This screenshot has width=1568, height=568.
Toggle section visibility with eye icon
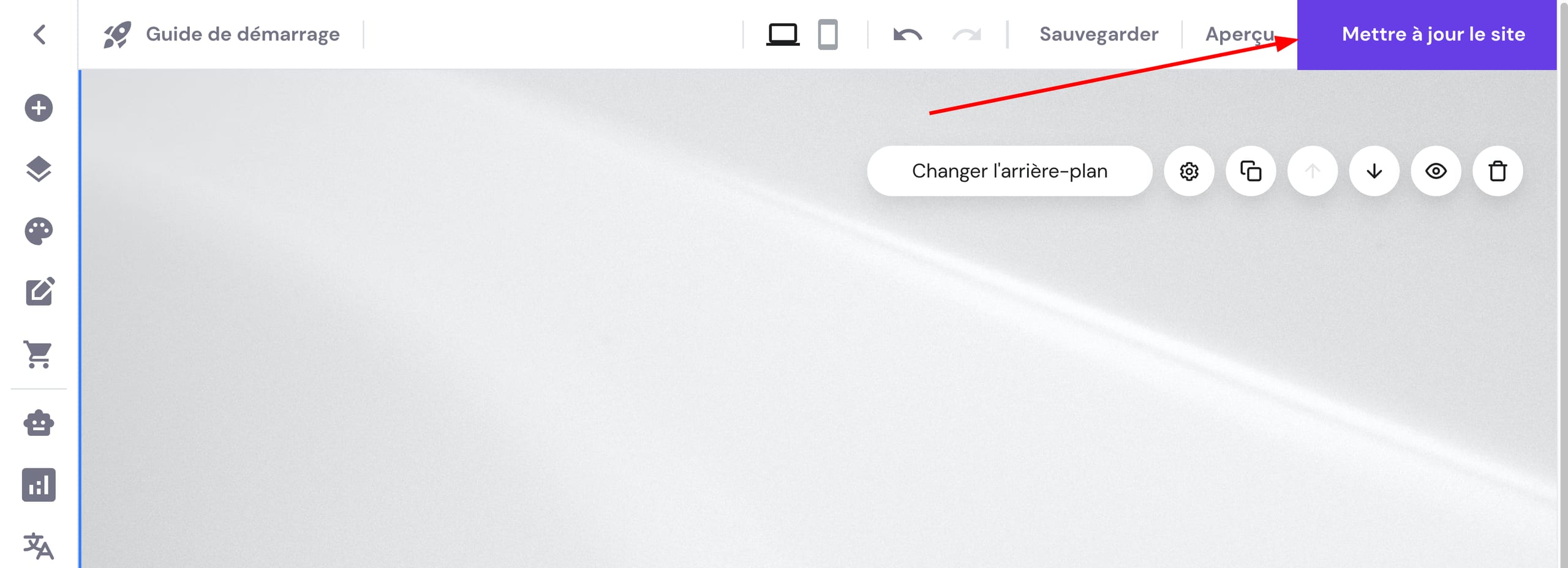1436,171
